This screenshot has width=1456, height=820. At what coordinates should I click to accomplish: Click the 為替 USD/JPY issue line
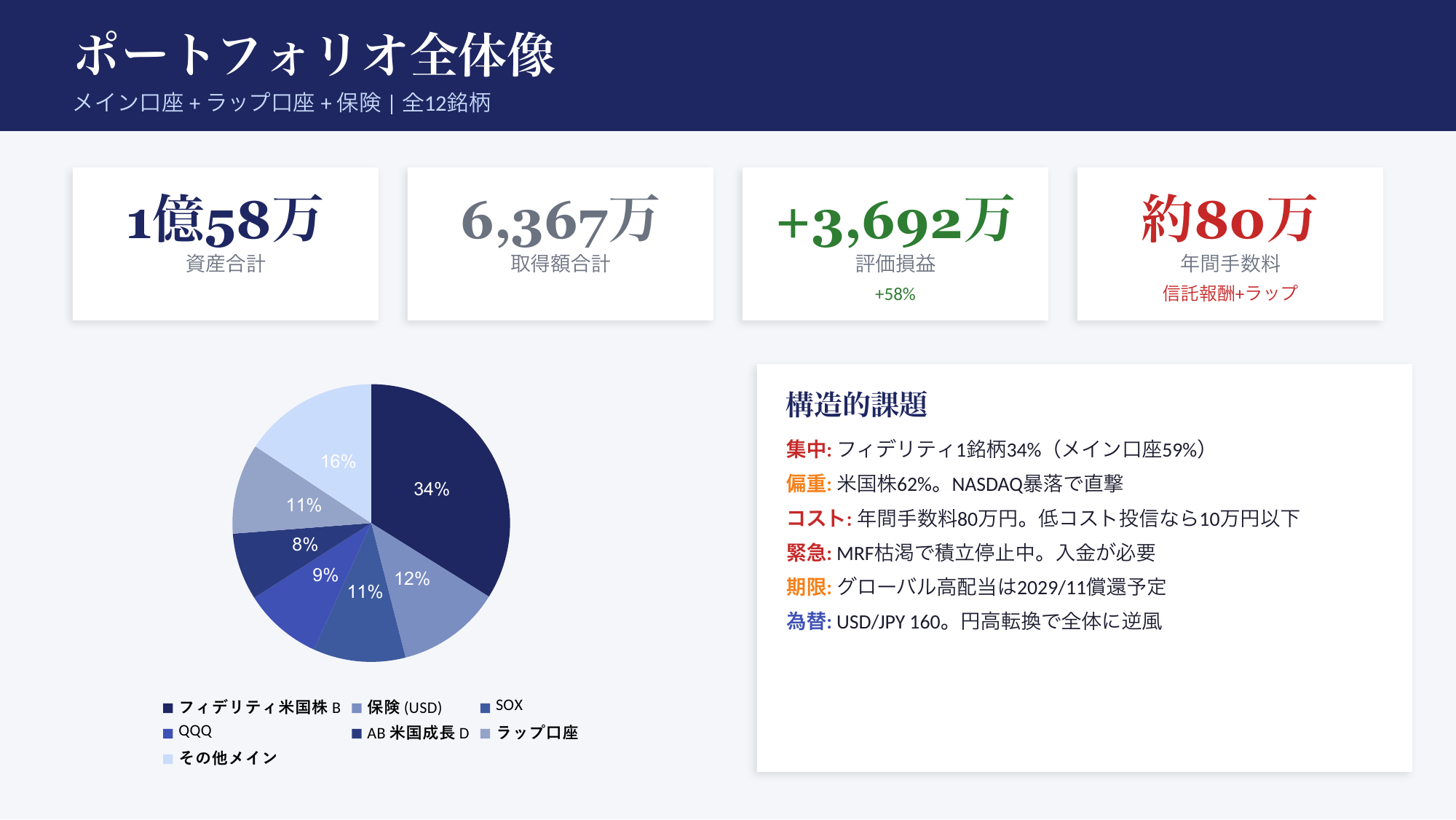[973, 622]
